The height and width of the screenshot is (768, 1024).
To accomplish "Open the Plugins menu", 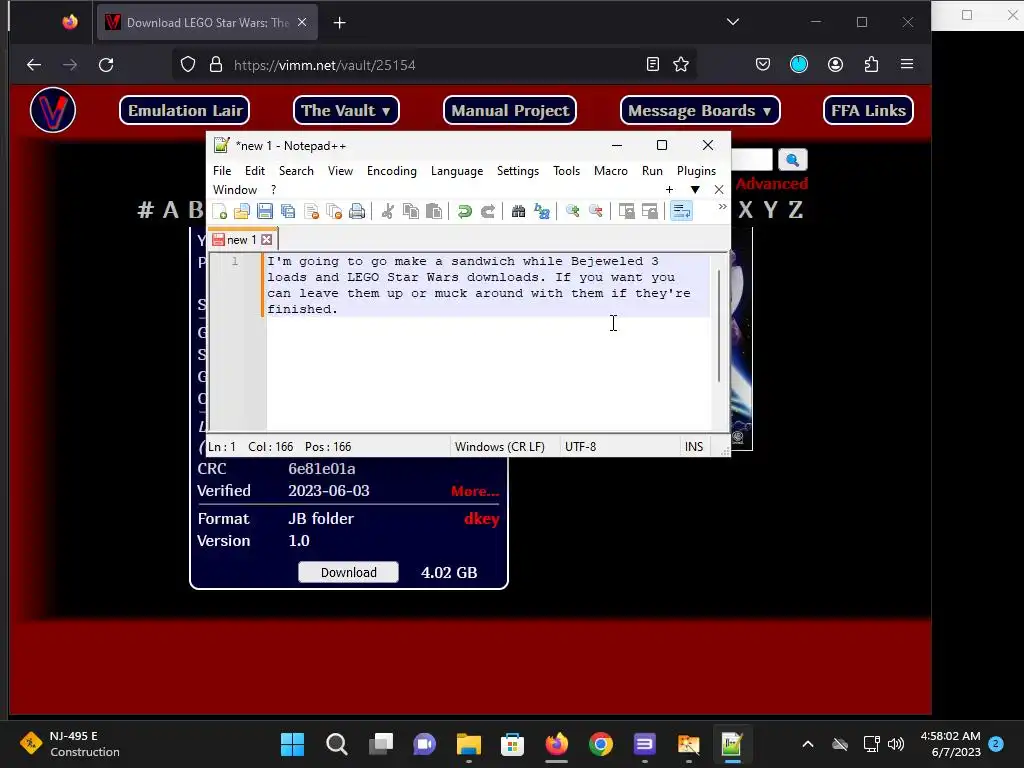I will (x=696, y=171).
